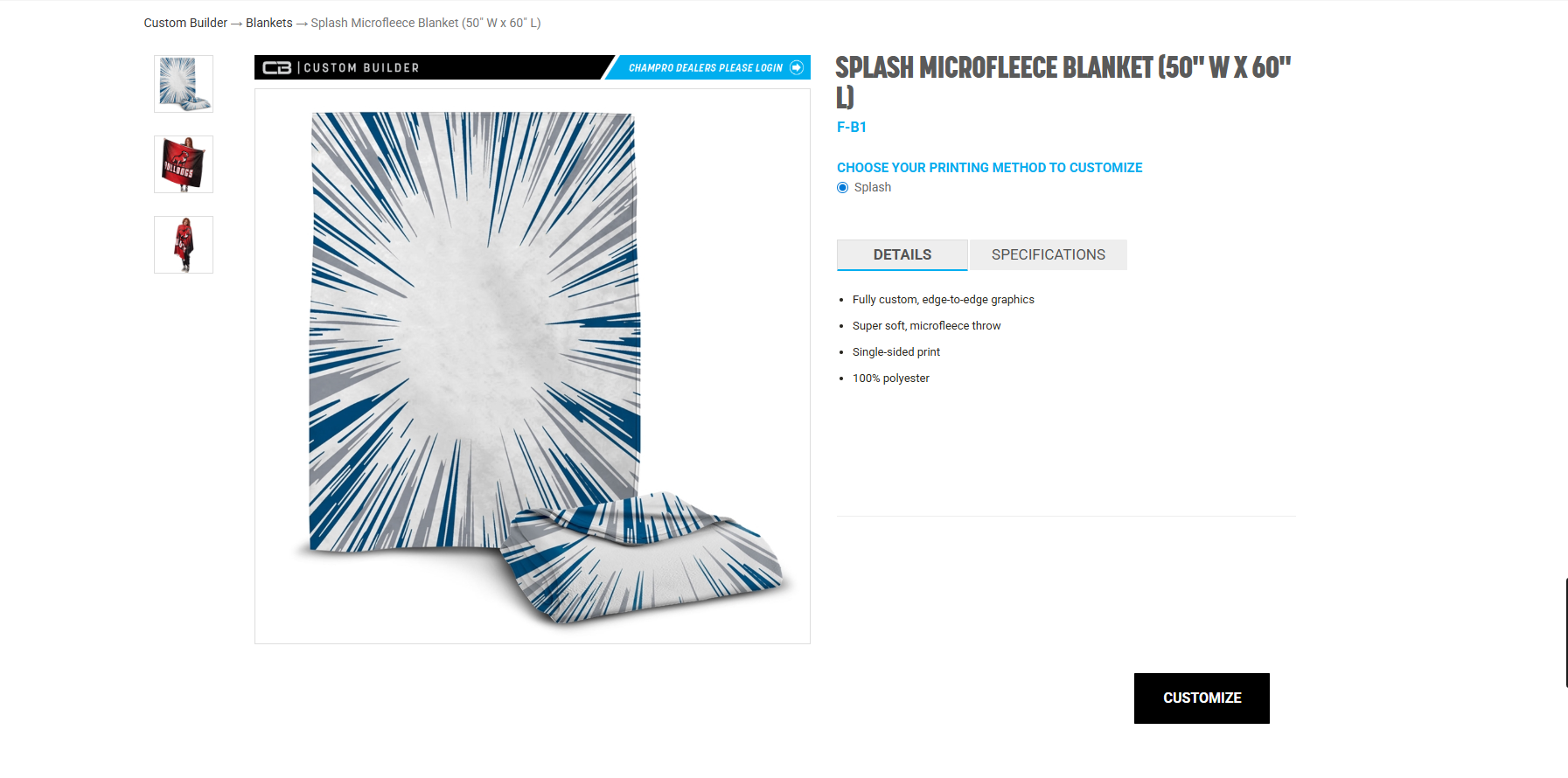
Task: Navigate to Blankets in the breadcrumb
Action: pyautogui.click(x=269, y=23)
